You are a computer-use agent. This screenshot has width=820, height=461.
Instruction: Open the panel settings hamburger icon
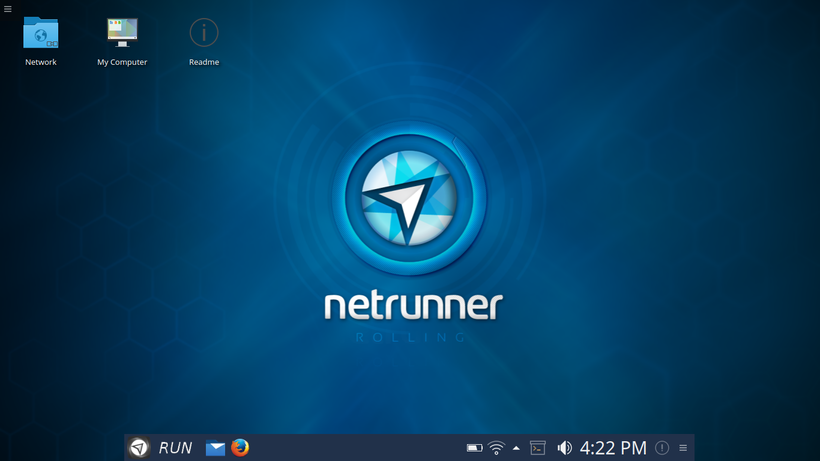(683, 448)
